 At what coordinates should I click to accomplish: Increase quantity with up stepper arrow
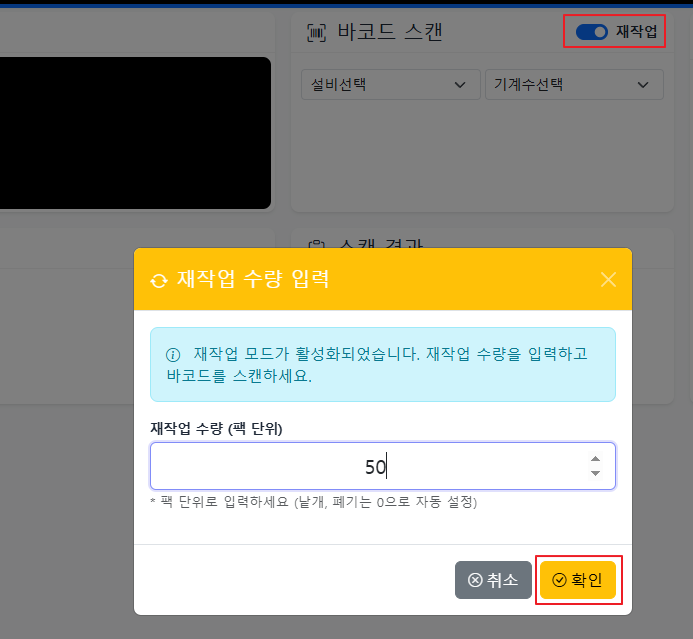tap(595, 459)
